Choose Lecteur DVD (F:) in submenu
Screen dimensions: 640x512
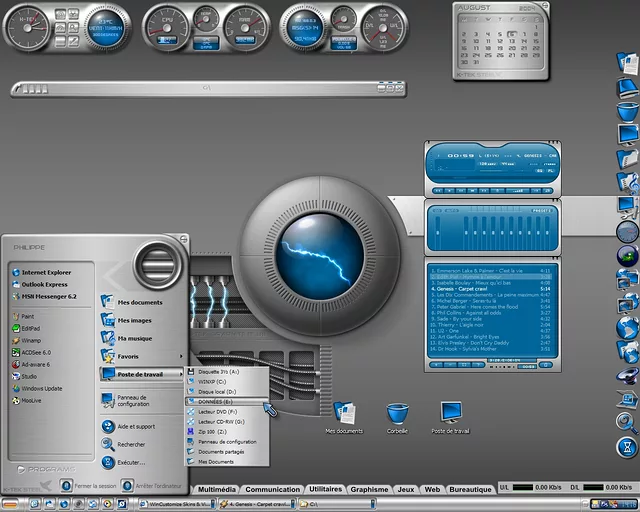(217, 411)
